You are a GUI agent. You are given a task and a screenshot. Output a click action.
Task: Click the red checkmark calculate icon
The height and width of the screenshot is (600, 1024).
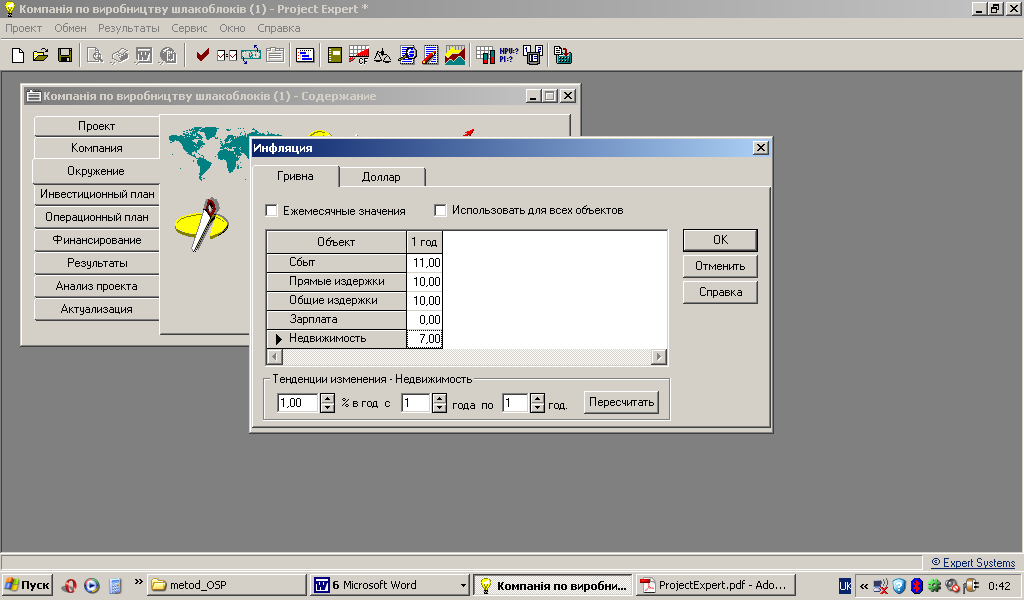[202, 55]
